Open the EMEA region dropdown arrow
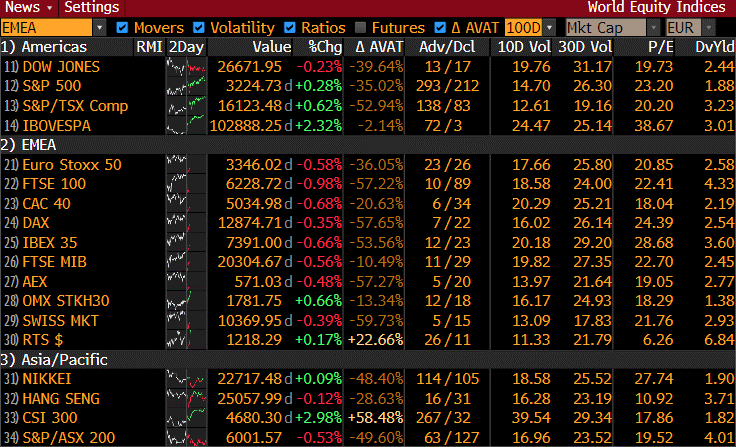736x447 pixels. point(99,28)
